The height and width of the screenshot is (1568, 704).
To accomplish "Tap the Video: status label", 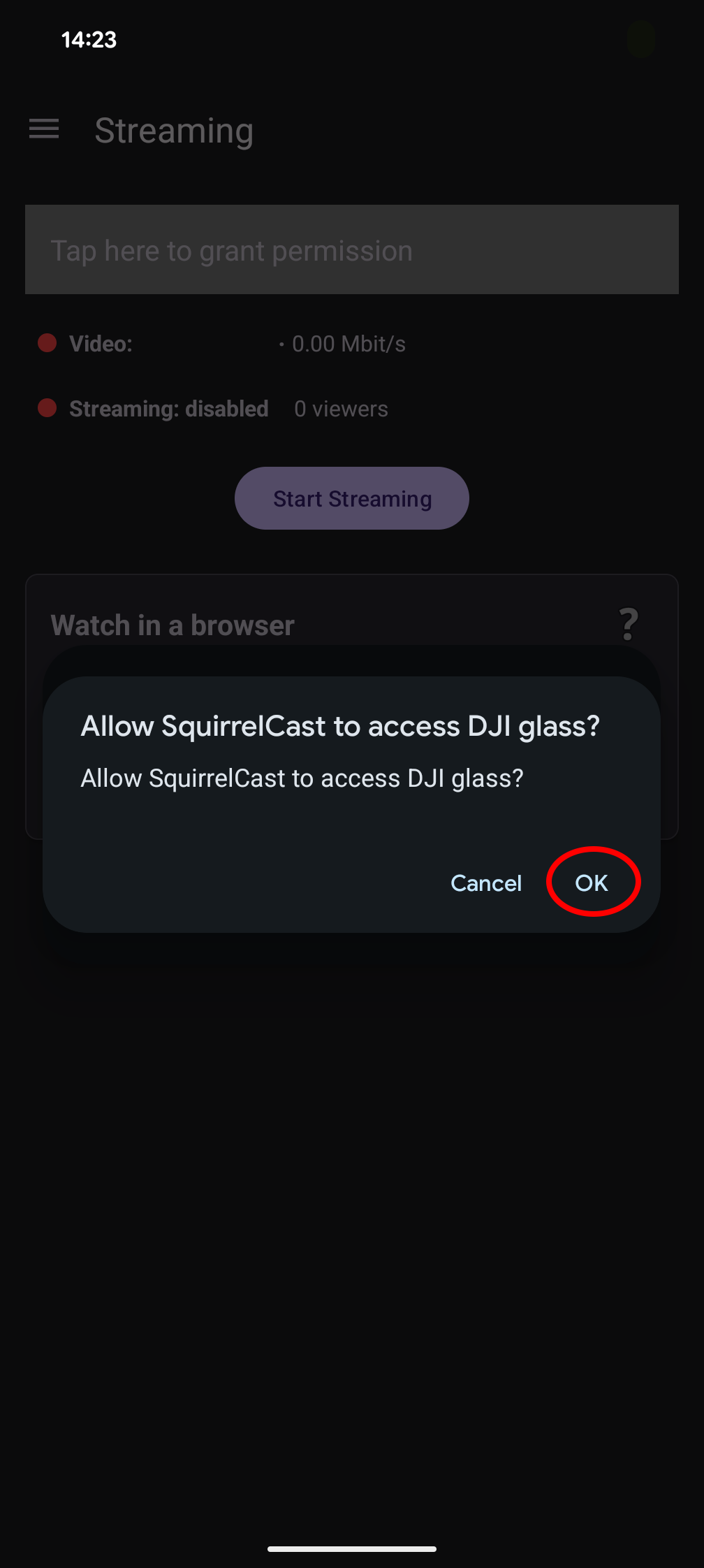I will coord(101,343).
